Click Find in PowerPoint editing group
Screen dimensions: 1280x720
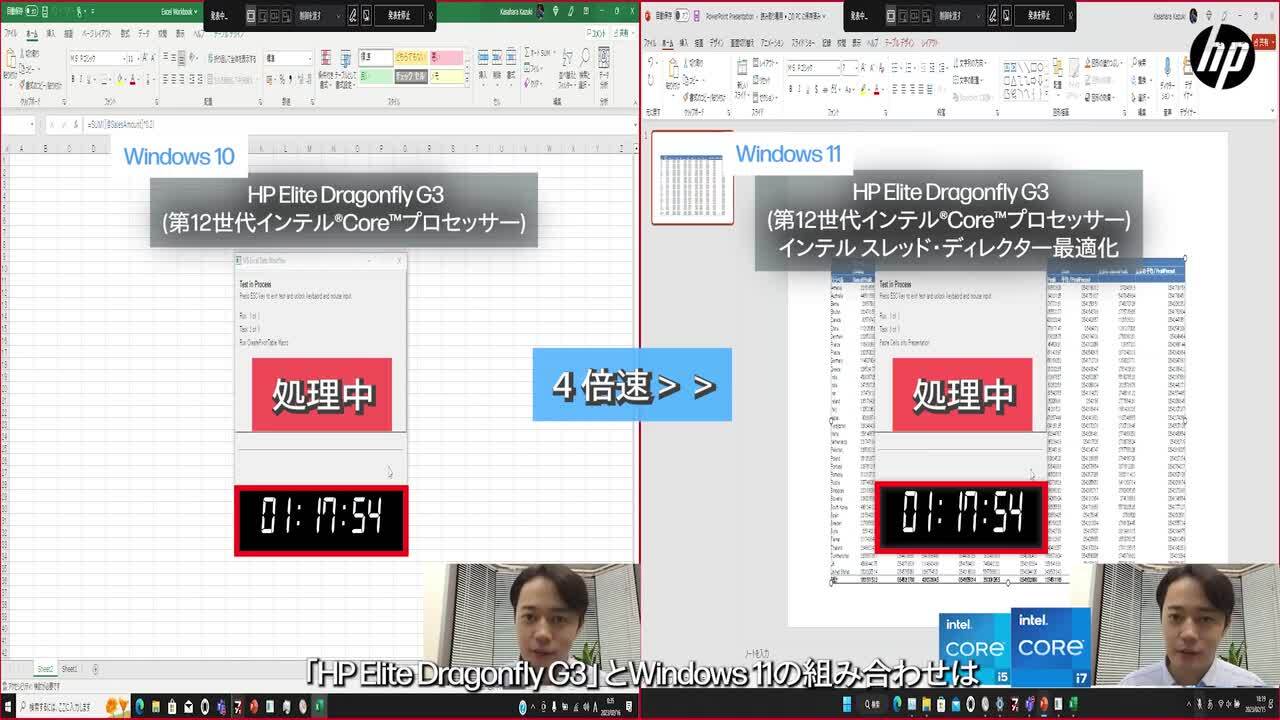[x=1140, y=63]
